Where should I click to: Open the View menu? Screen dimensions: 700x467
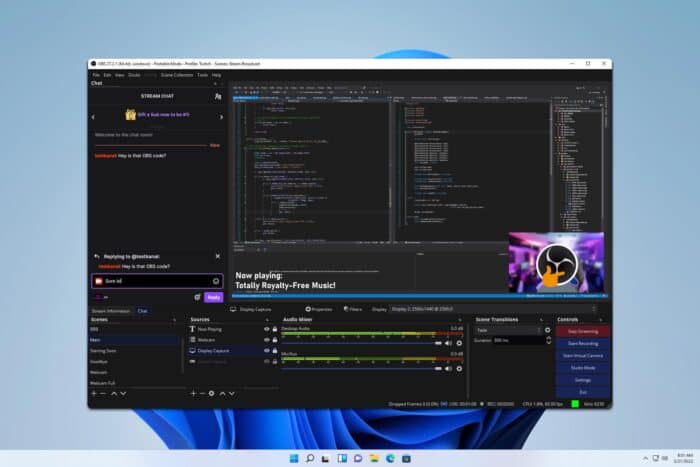click(120, 75)
